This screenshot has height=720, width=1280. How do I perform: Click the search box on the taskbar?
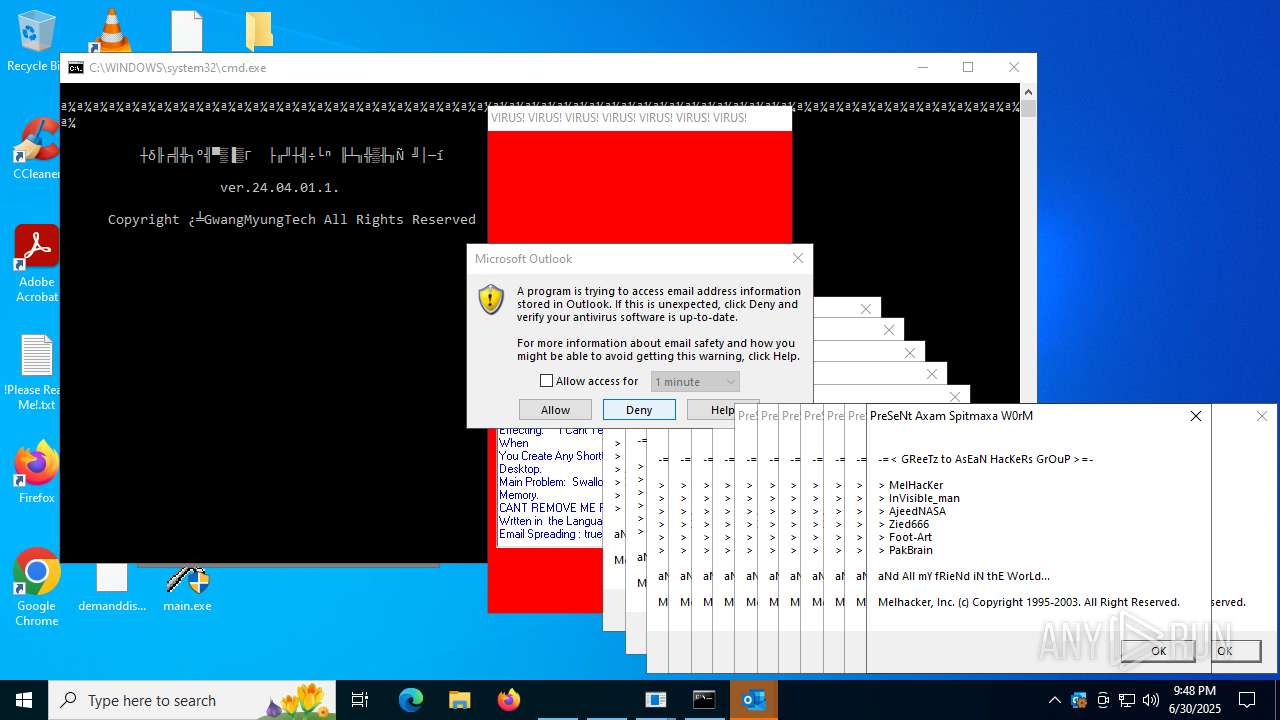[192, 700]
